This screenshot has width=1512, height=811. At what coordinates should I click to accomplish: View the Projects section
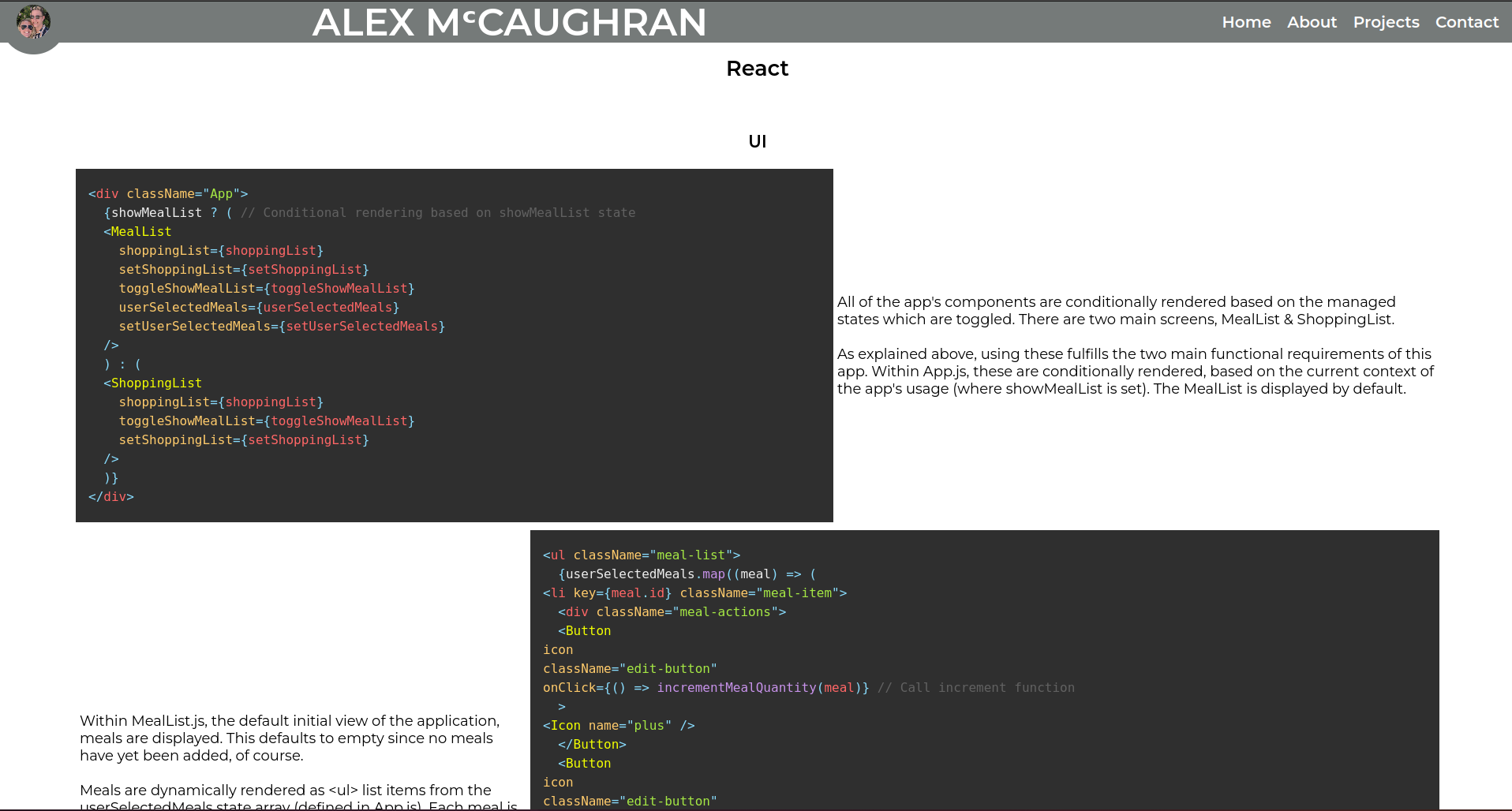pos(1385,22)
